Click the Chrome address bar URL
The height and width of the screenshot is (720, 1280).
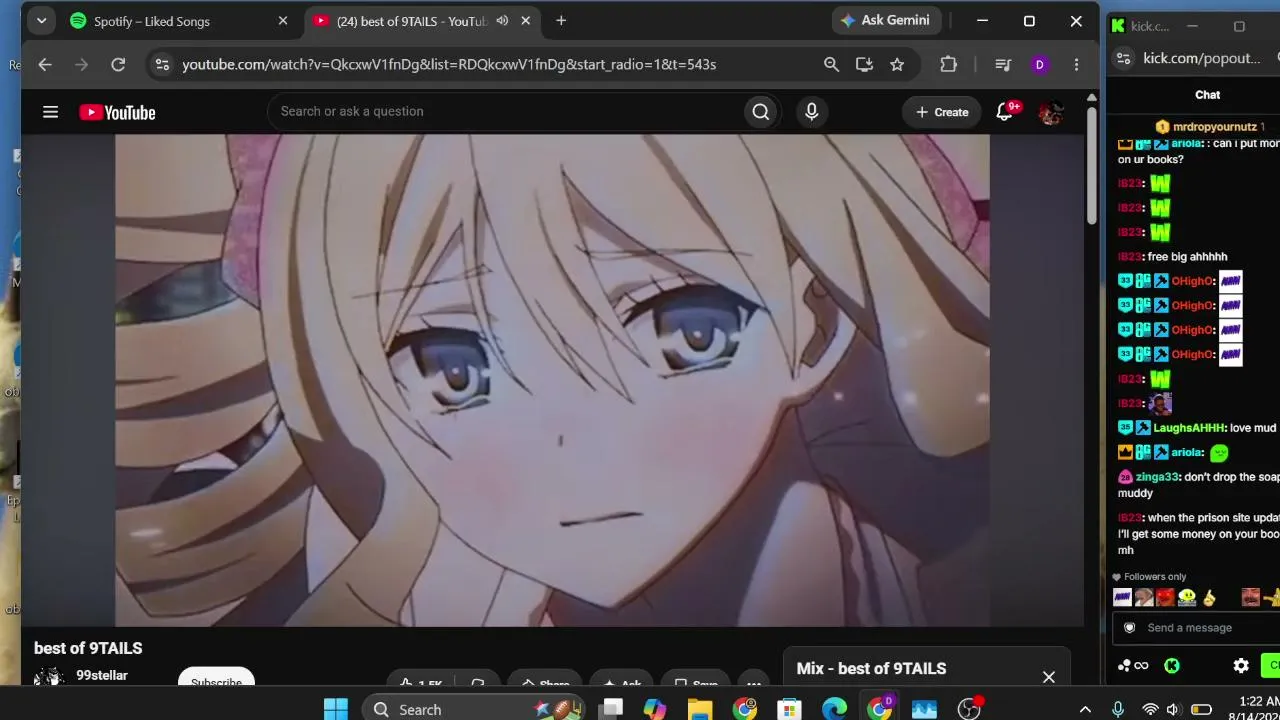click(x=449, y=64)
